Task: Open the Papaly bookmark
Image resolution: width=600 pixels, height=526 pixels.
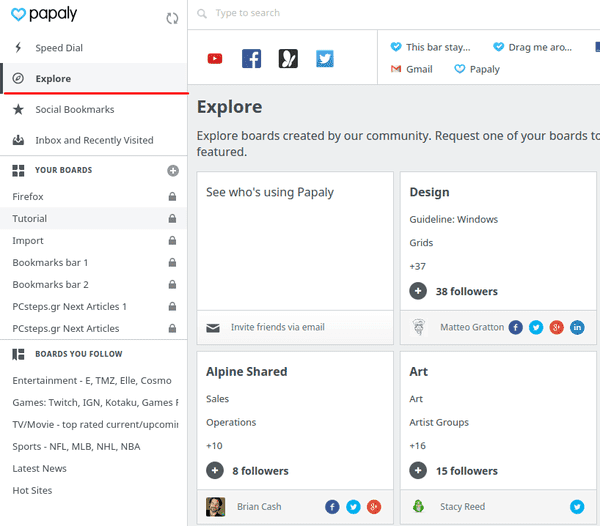Action: click(x=477, y=69)
